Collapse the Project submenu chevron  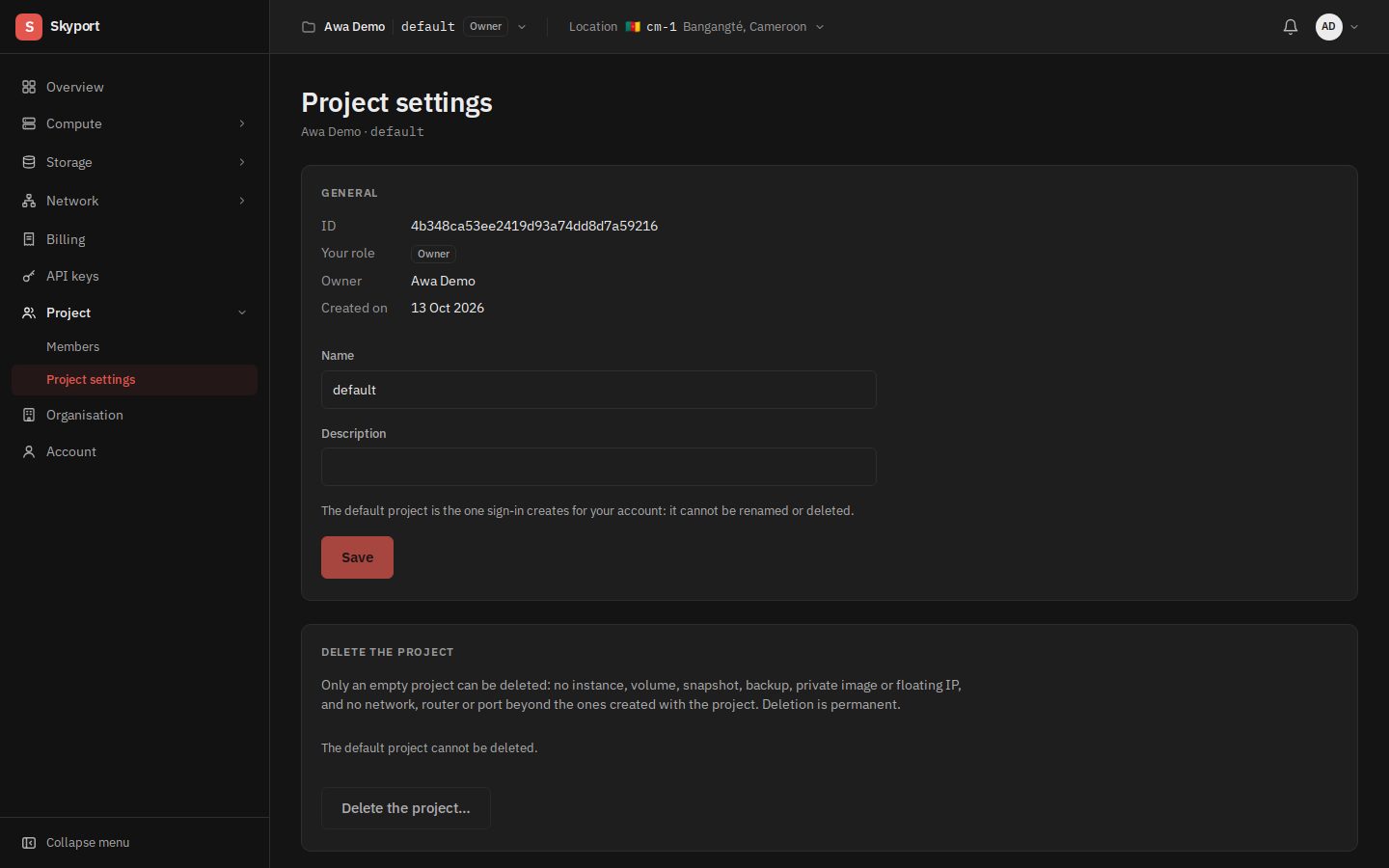click(x=242, y=312)
